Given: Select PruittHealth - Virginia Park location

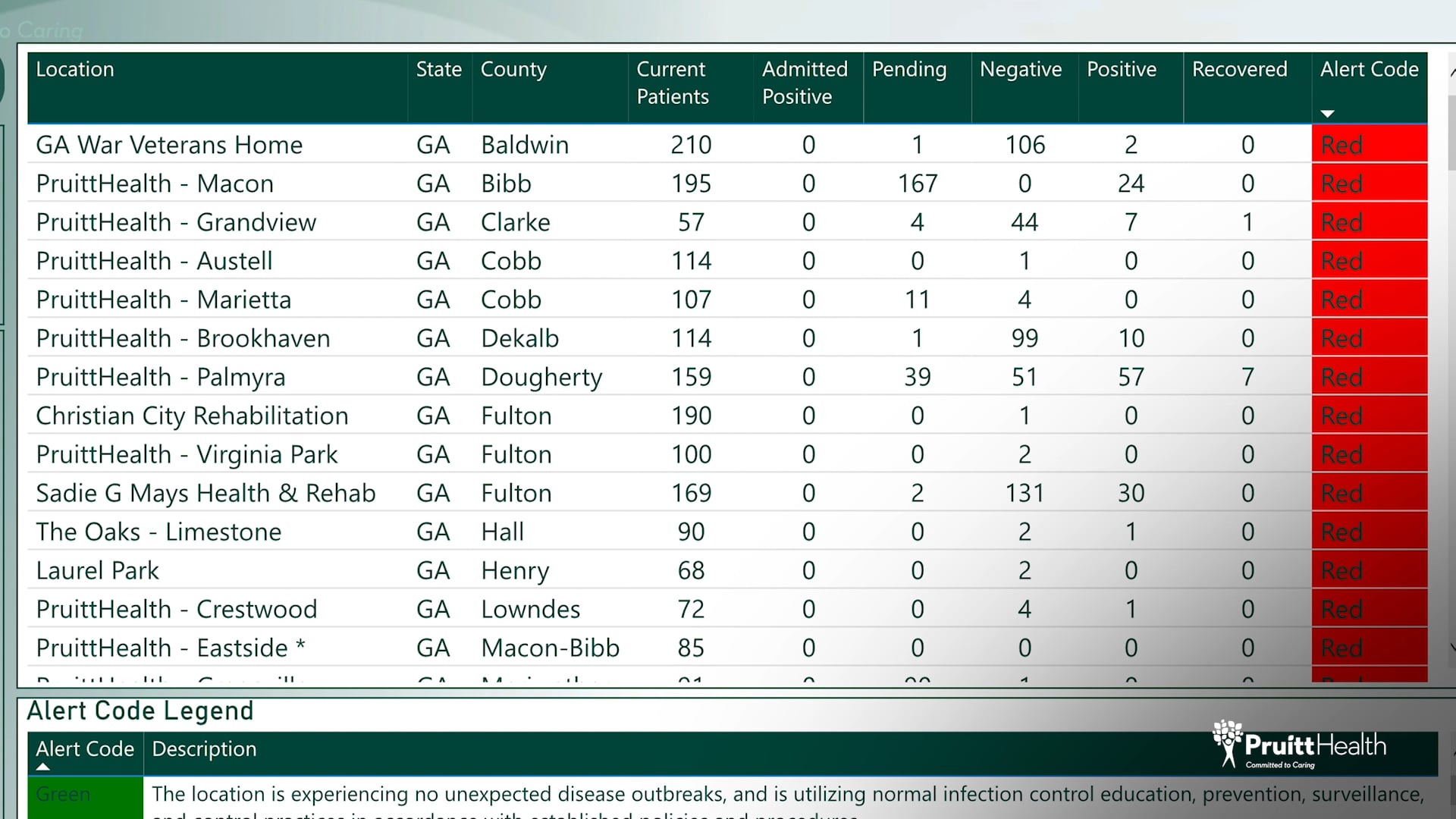Looking at the screenshot, I should tap(187, 454).
